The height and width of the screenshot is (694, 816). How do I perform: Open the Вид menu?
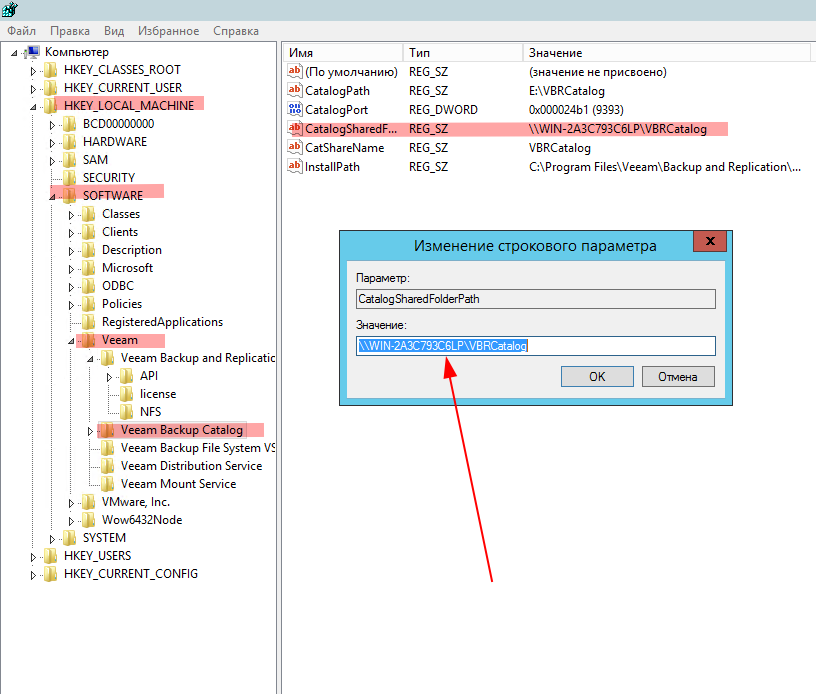[114, 31]
